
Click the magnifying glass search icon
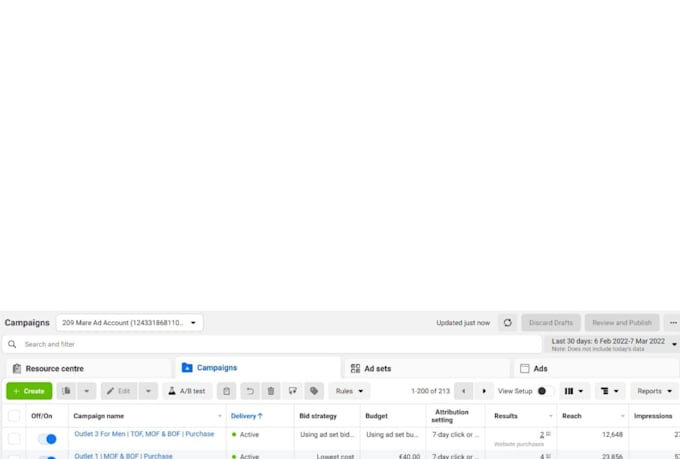click(x=12, y=344)
